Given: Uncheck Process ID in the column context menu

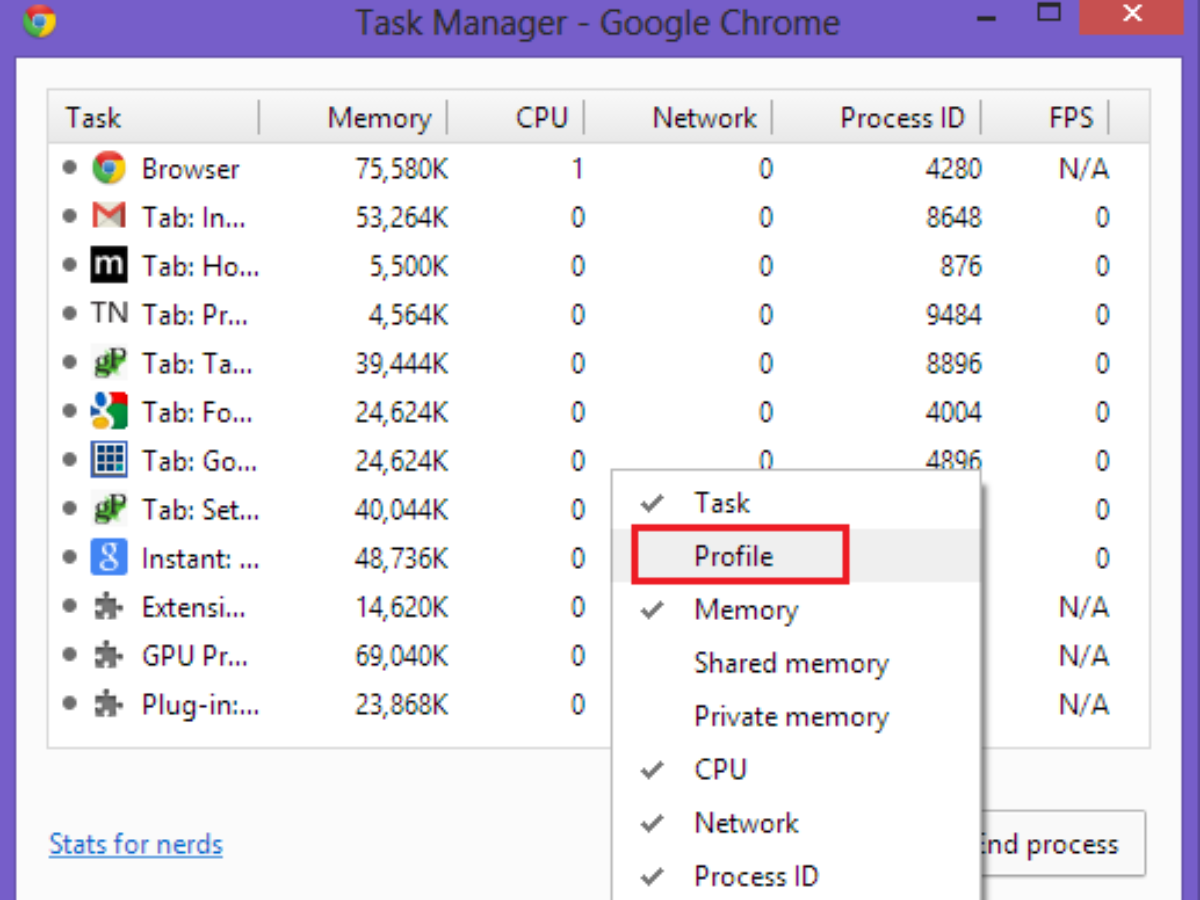Looking at the screenshot, I should click(x=796, y=877).
